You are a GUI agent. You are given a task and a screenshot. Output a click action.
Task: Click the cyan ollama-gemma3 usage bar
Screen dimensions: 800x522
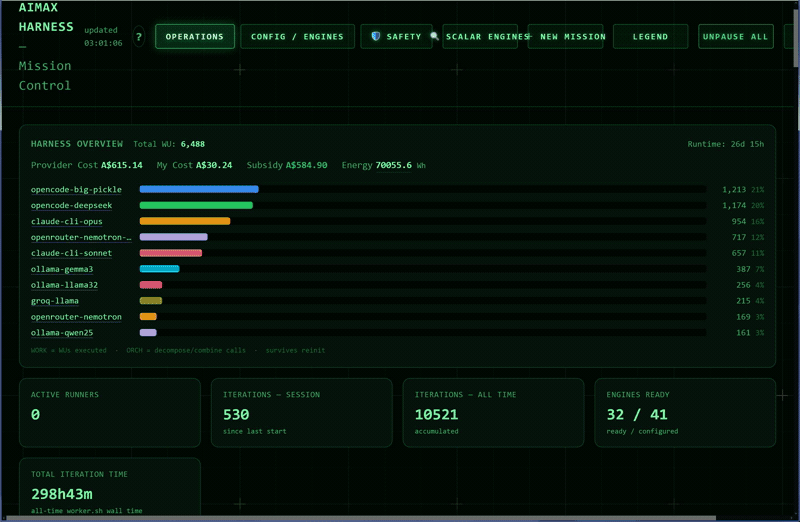coord(159,269)
